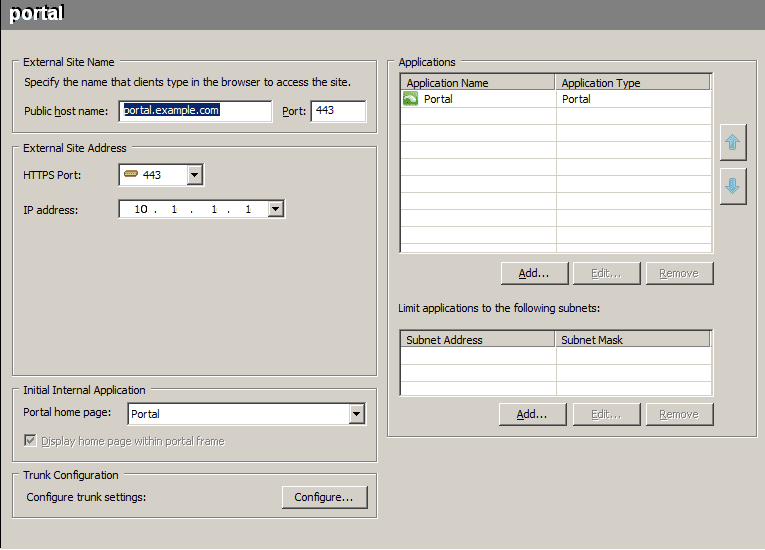This screenshot has height=550, width=765.
Task: Add a new application to the list
Action: [534, 273]
